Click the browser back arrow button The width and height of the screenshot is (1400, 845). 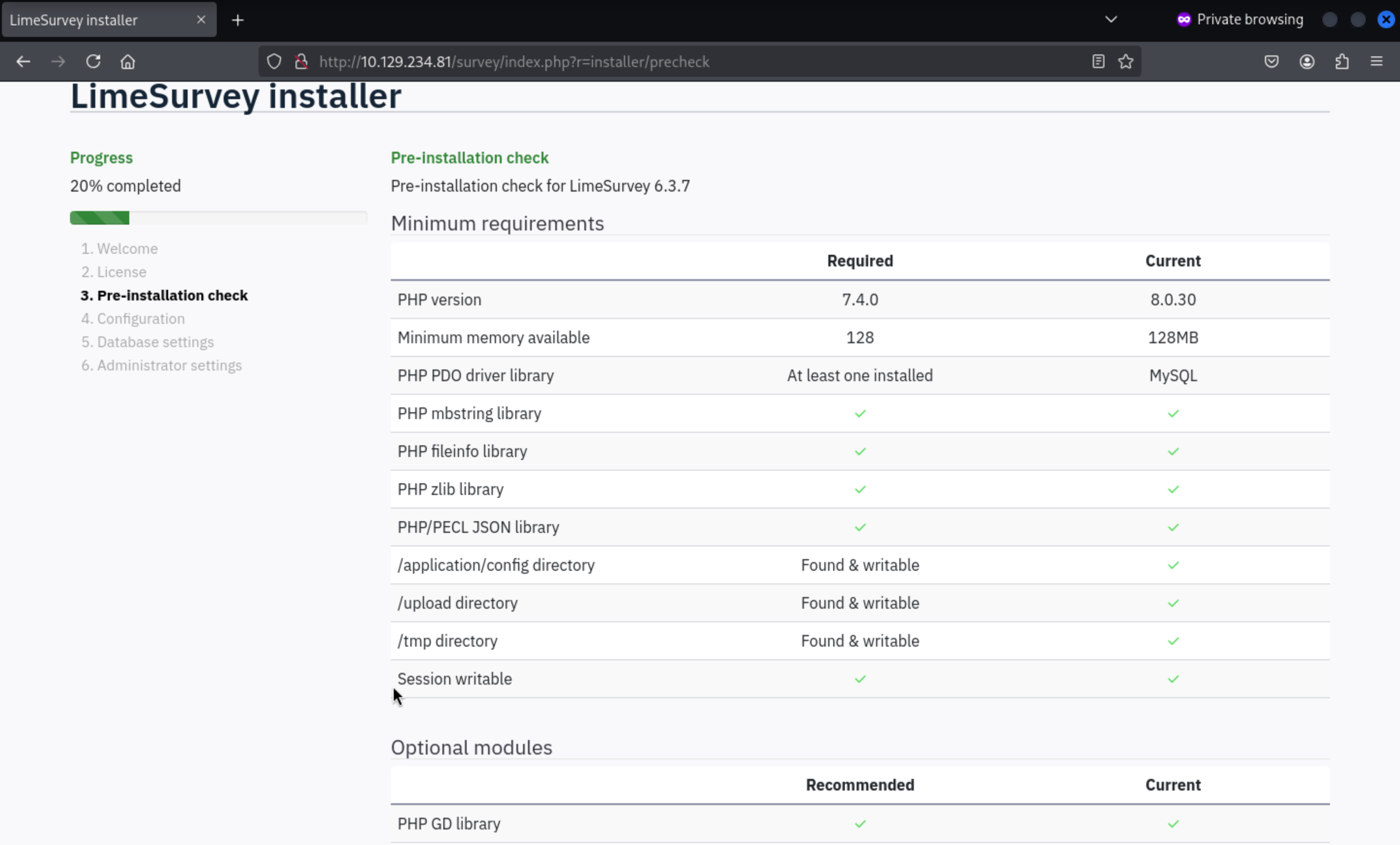(x=23, y=61)
